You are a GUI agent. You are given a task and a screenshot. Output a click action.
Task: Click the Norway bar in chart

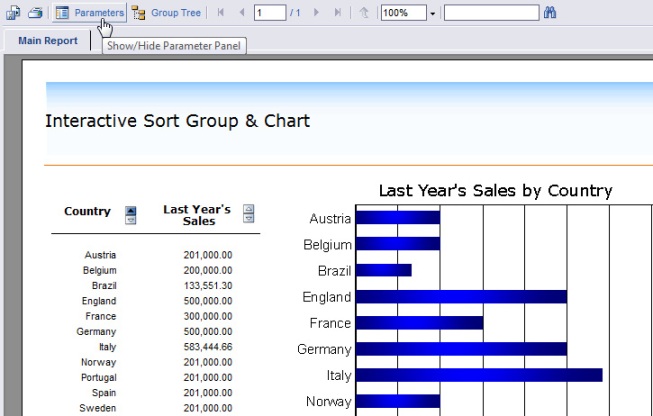pyautogui.click(x=398, y=401)
